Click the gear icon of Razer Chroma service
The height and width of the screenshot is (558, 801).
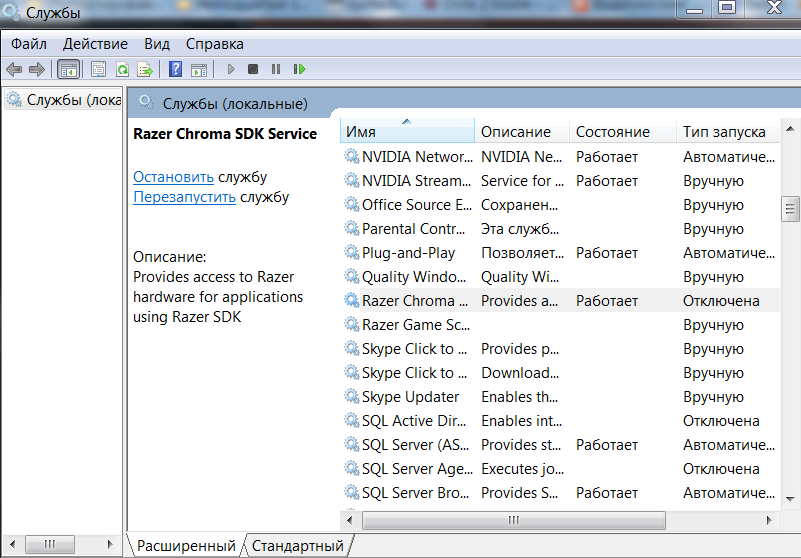(x=351, y=300)
